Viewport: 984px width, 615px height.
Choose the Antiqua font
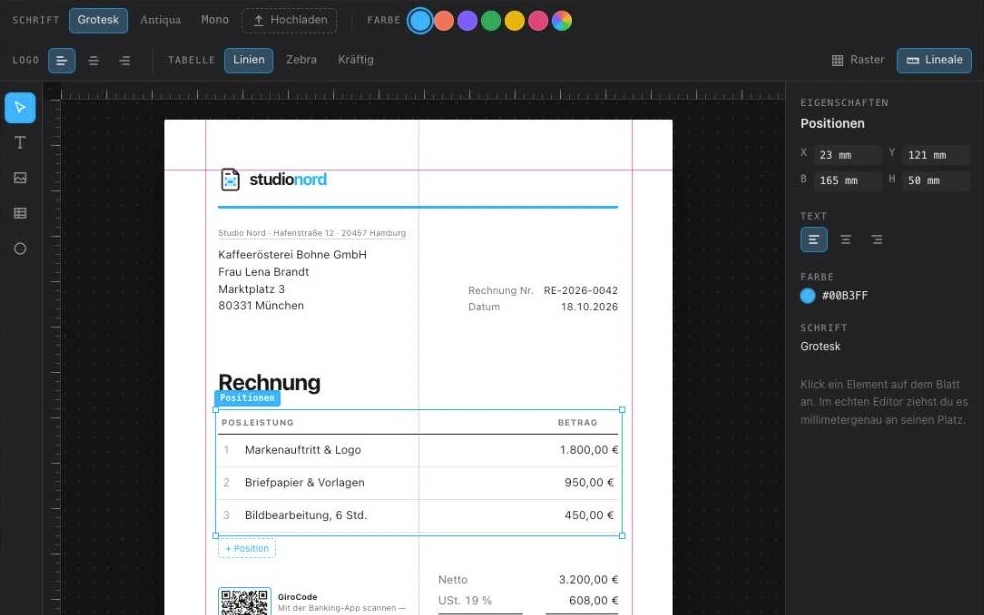point(160,20)
